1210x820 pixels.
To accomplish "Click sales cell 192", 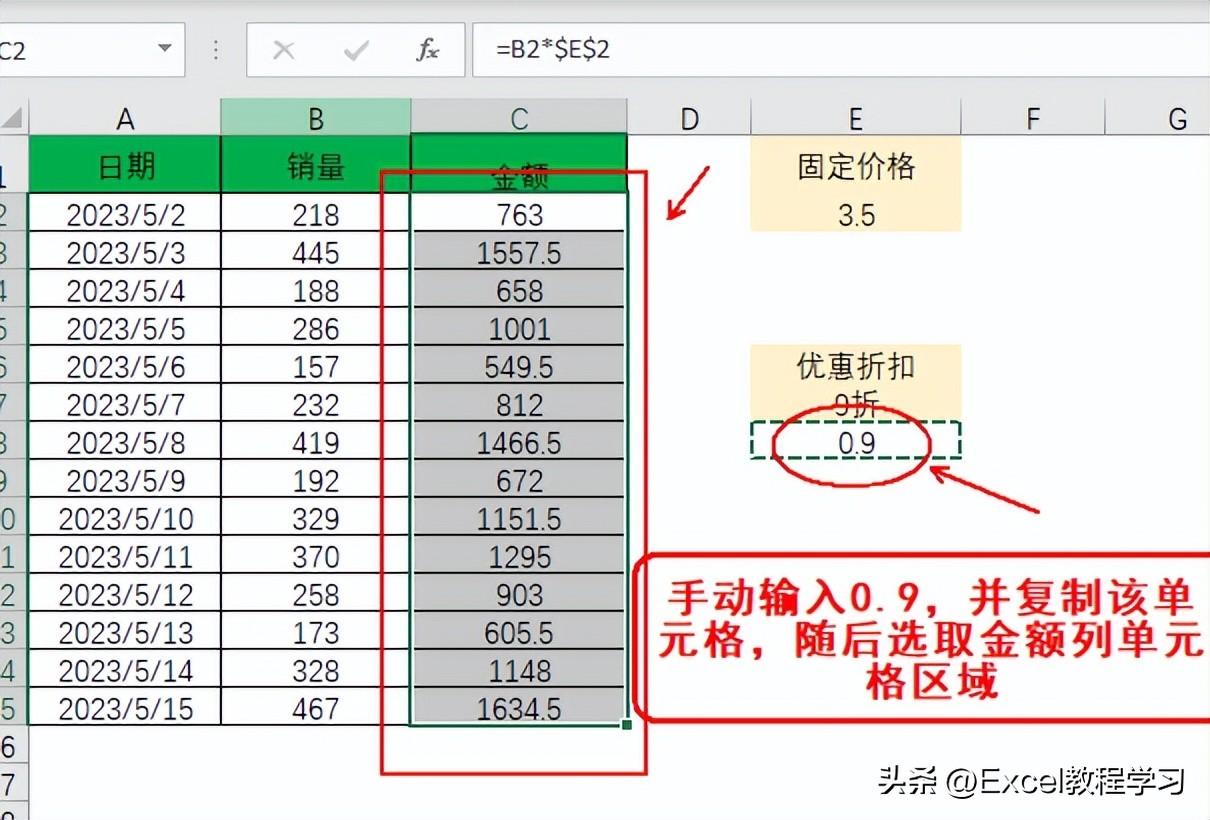I will tap(316, 480).
